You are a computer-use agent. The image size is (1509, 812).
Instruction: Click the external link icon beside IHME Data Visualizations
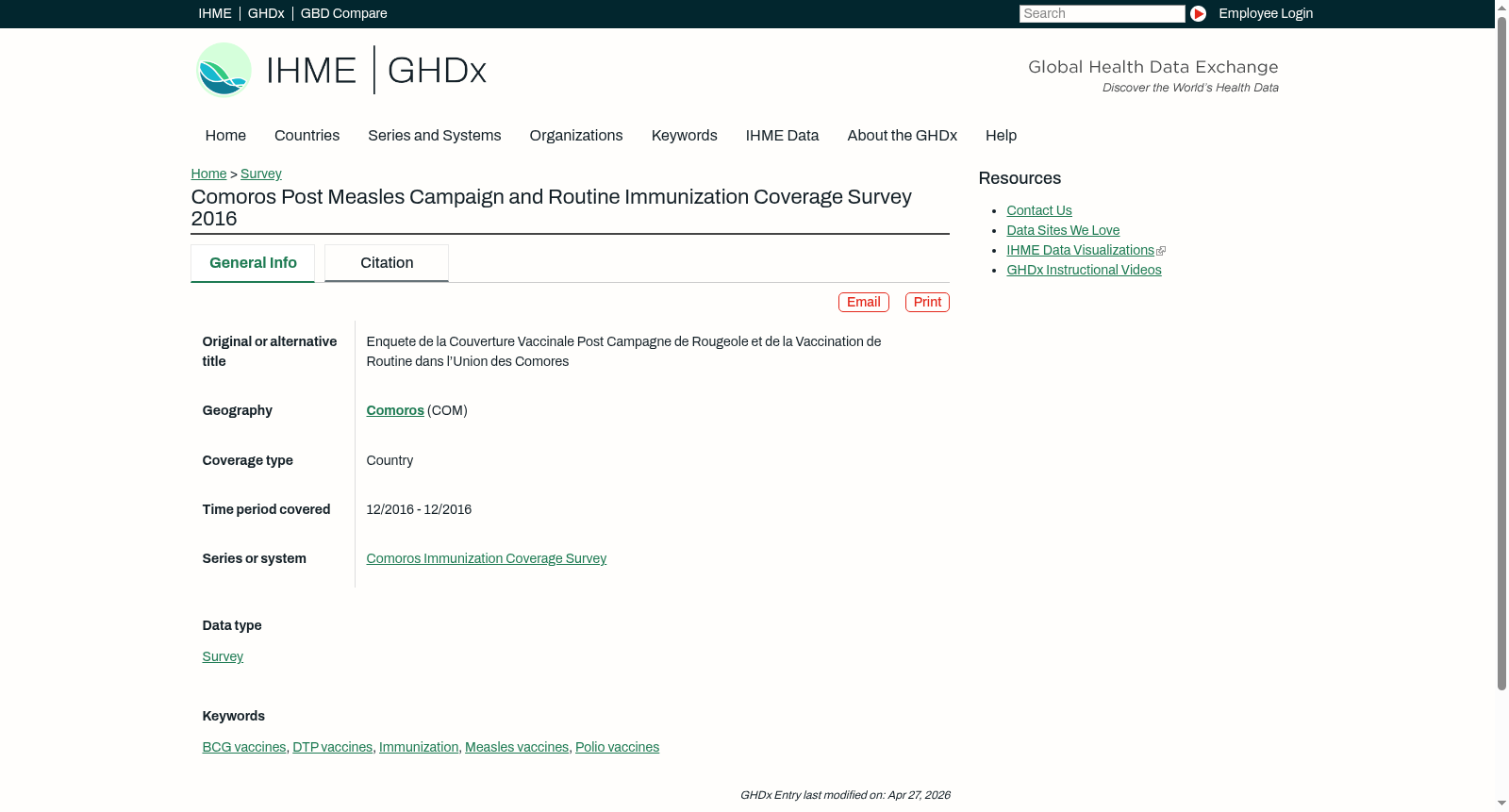pos(1161,251)
